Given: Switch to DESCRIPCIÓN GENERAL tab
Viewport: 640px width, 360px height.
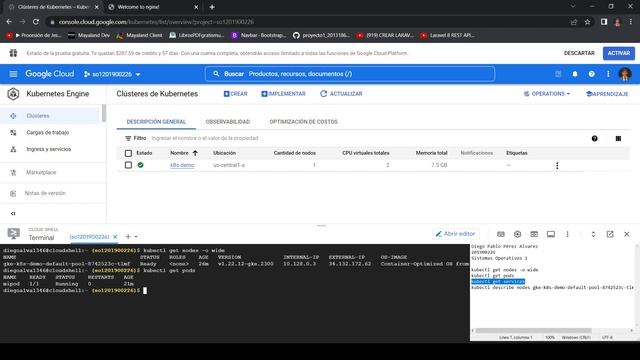Looking at the screenshot, I should click(x=156, y=122).
